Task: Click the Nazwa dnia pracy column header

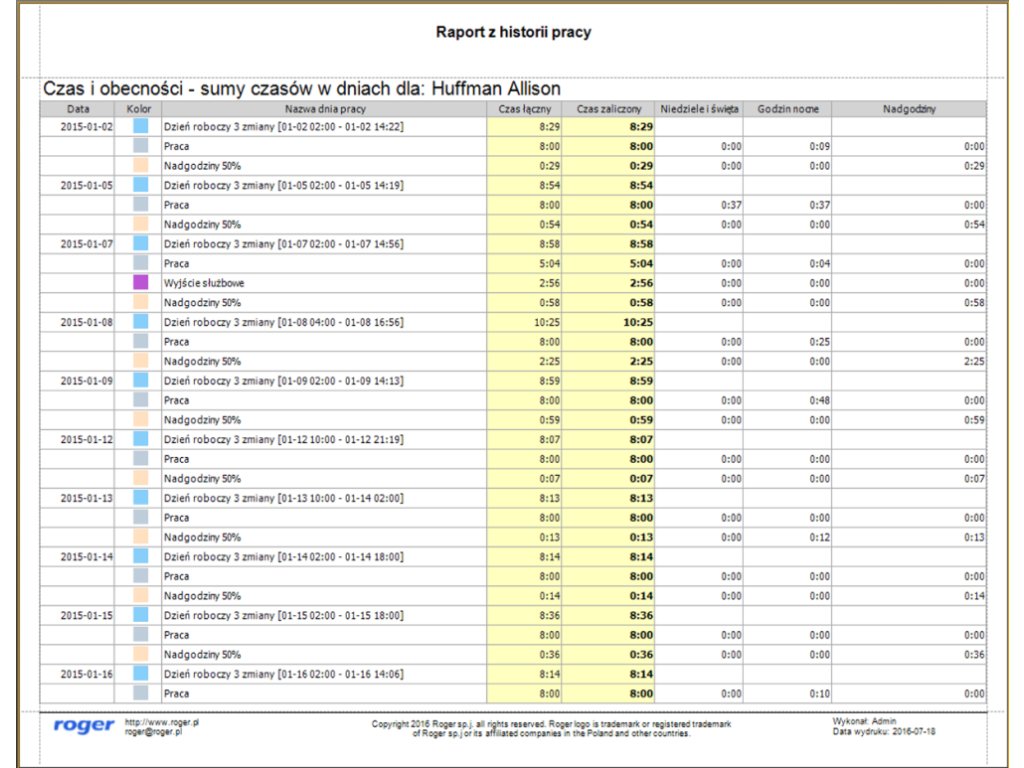Action: click(324, 108)
